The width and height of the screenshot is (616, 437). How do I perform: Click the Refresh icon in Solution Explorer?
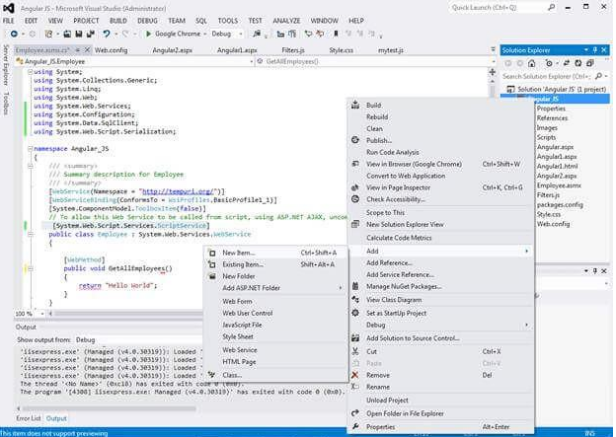[578, 63]
